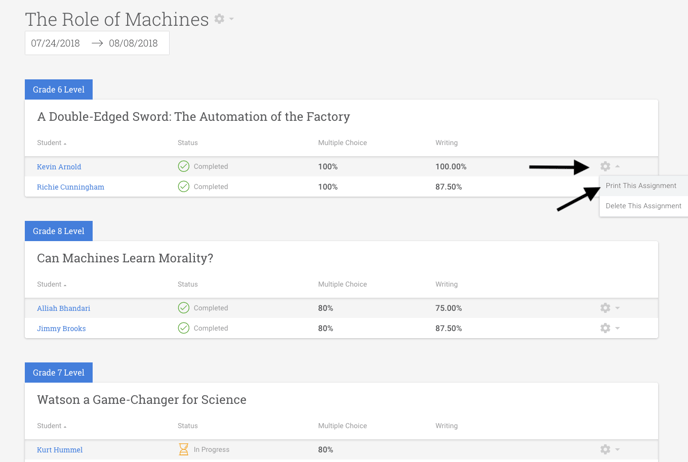The width and height of the screenshot is (688, 462).
Task: Open gear menu for Jimmy Brooks
Action: tap(605, 328)
